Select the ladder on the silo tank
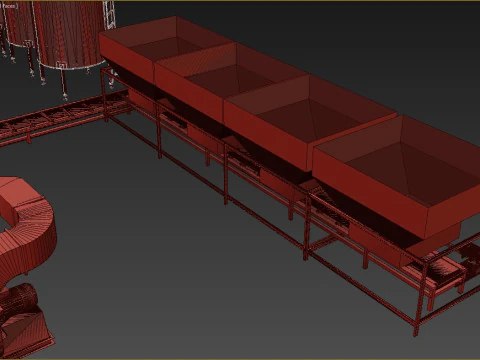Viewport: 480px width, 360px height. [x=109, y=15]
